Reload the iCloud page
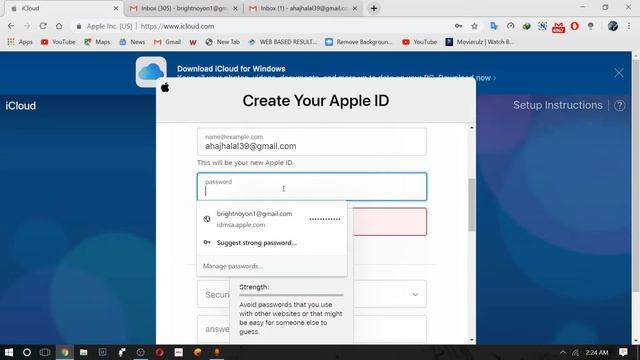Viewport: 640px width, 360px height. pyautogui.click(x=43, y=26)
